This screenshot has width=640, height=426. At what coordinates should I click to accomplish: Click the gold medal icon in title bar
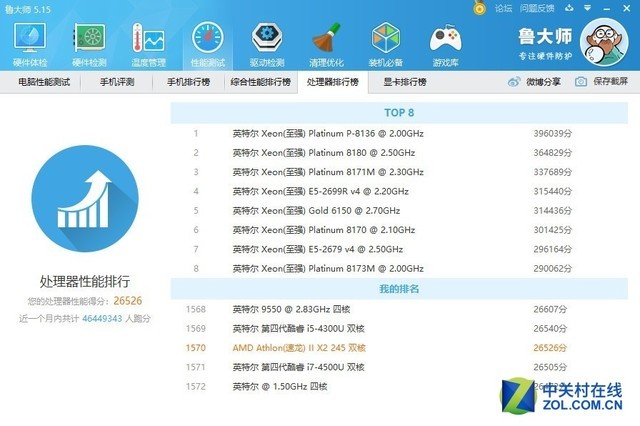[480, 8]
